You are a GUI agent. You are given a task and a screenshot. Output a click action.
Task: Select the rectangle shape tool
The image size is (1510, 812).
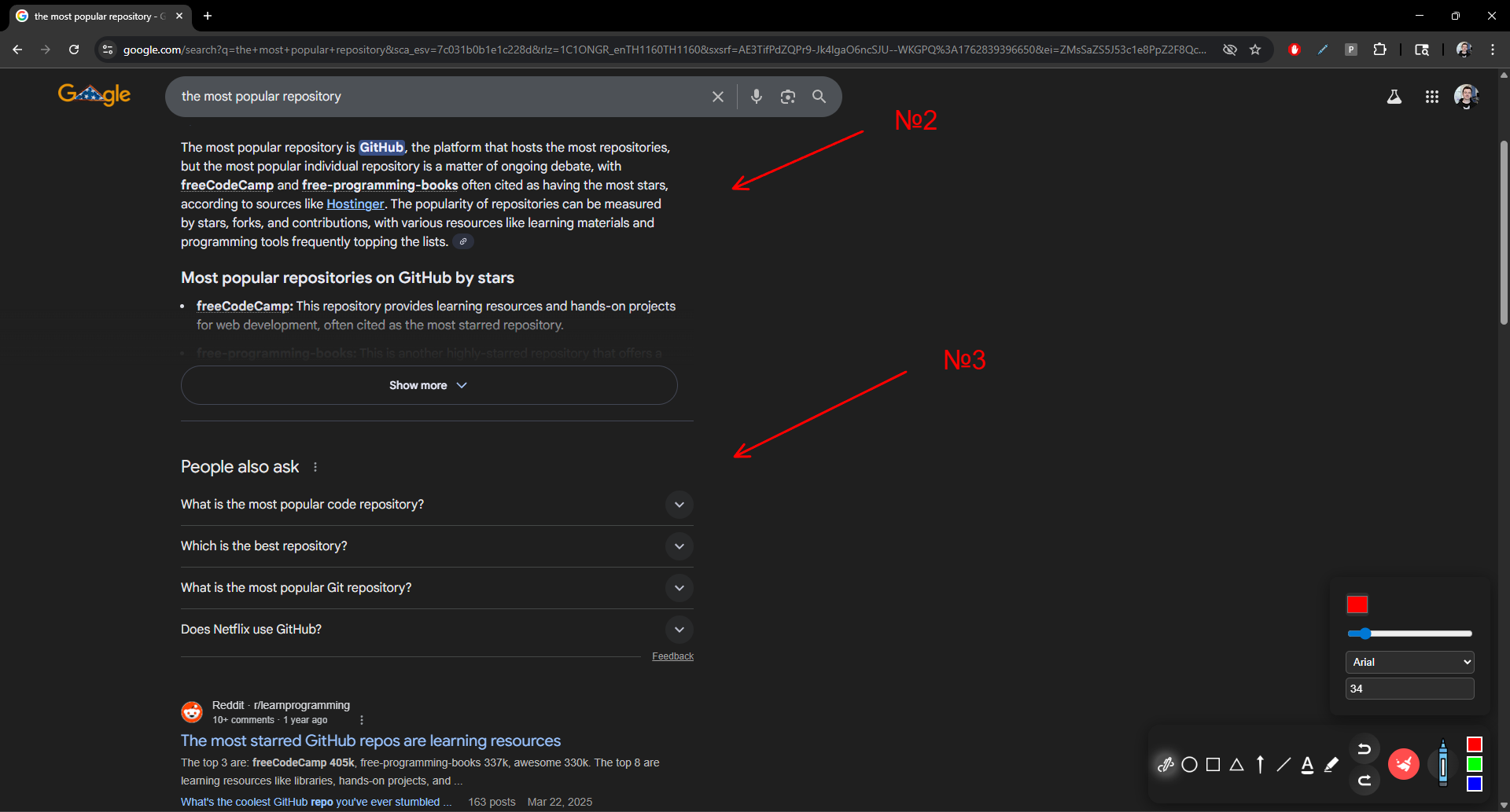pyautogui.click(x=1213, y=763)
